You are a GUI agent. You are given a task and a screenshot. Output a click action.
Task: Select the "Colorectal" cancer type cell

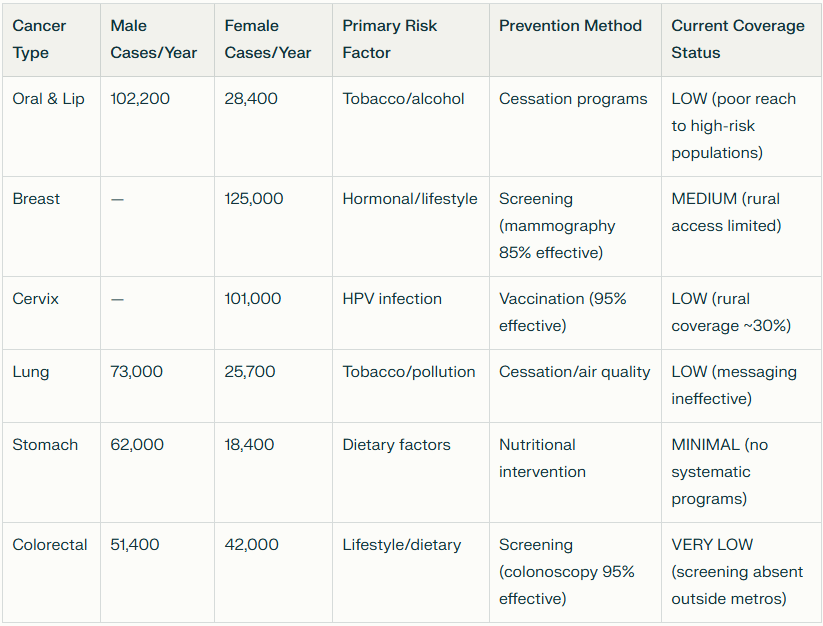coord(50,545)
